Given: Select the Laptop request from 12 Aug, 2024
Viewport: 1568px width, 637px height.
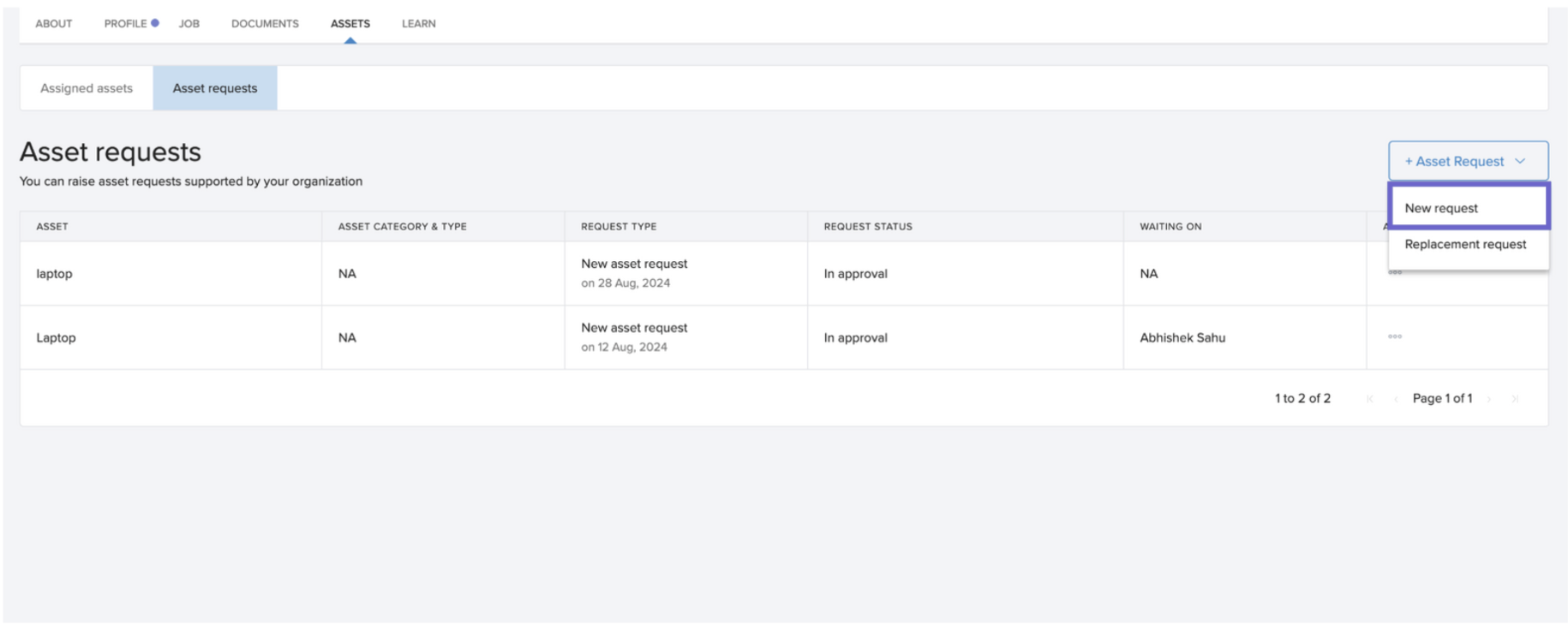Looking at the screenshot, I should click(x=57, y=338).
